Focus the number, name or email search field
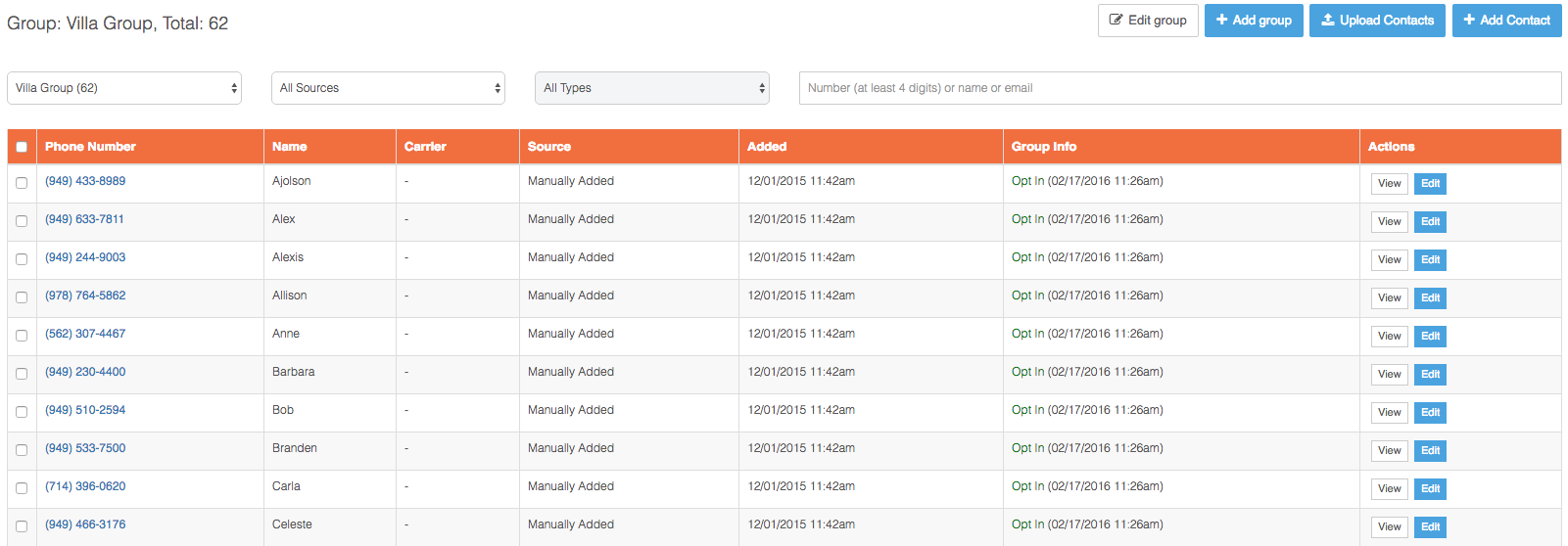Viewport: 1568px width, 546px height. (1179, 88)
